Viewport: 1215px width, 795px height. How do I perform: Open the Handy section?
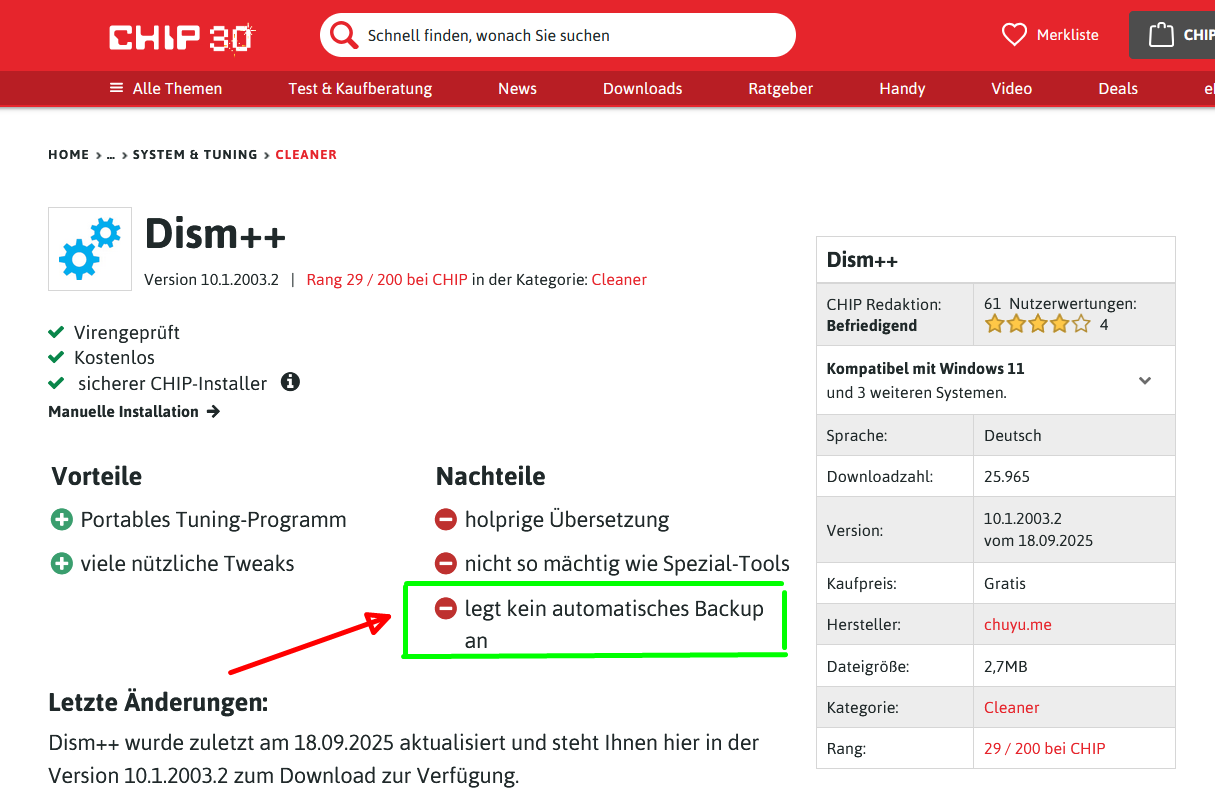(902, 88)
